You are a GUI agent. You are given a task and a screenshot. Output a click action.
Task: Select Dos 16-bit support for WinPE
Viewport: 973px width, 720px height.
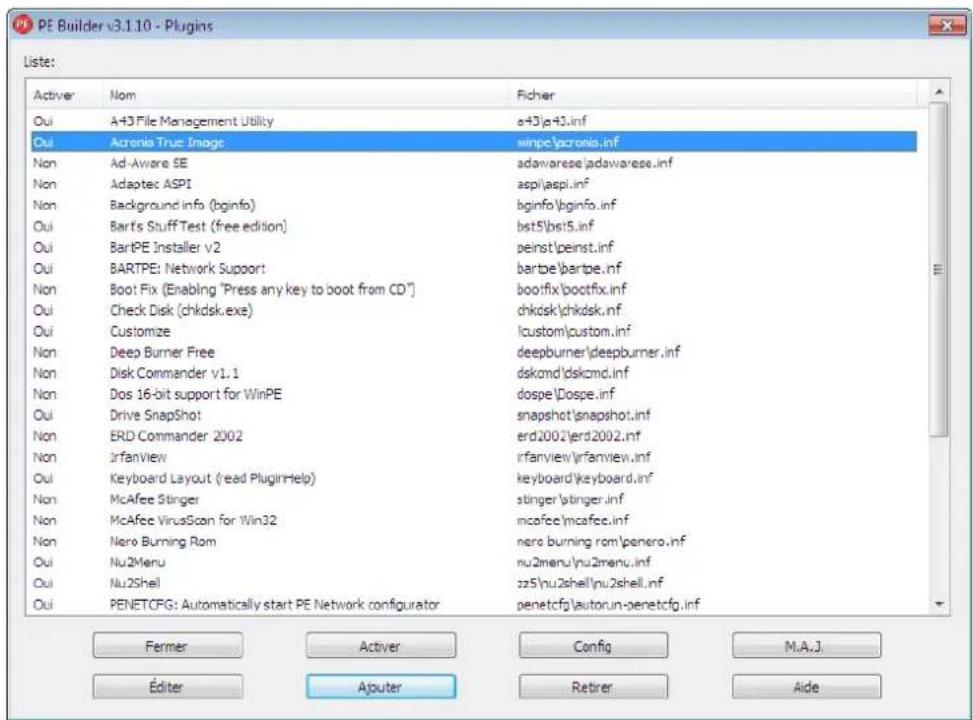coord(473,394)
